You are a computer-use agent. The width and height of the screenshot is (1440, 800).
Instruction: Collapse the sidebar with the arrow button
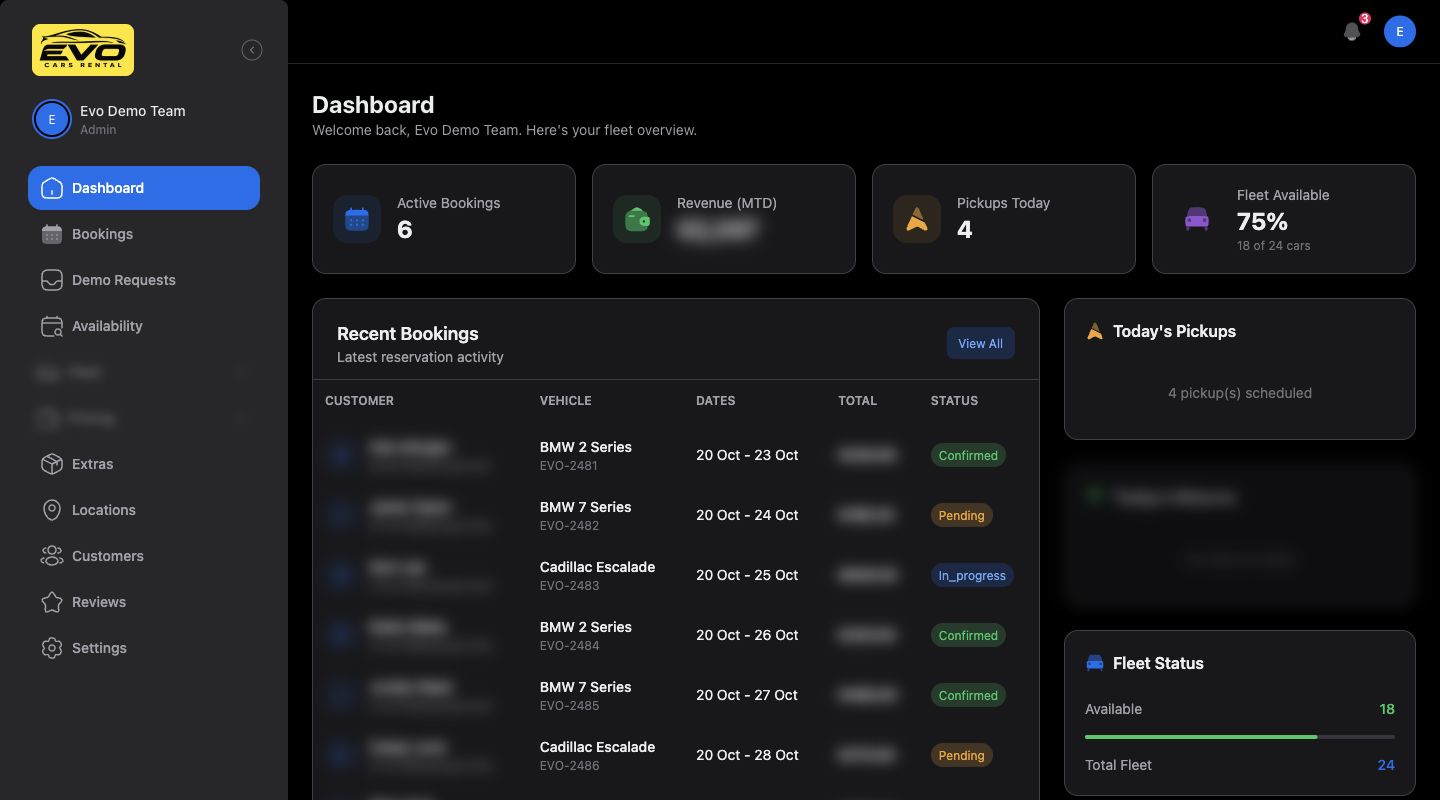tap(252, 50)
